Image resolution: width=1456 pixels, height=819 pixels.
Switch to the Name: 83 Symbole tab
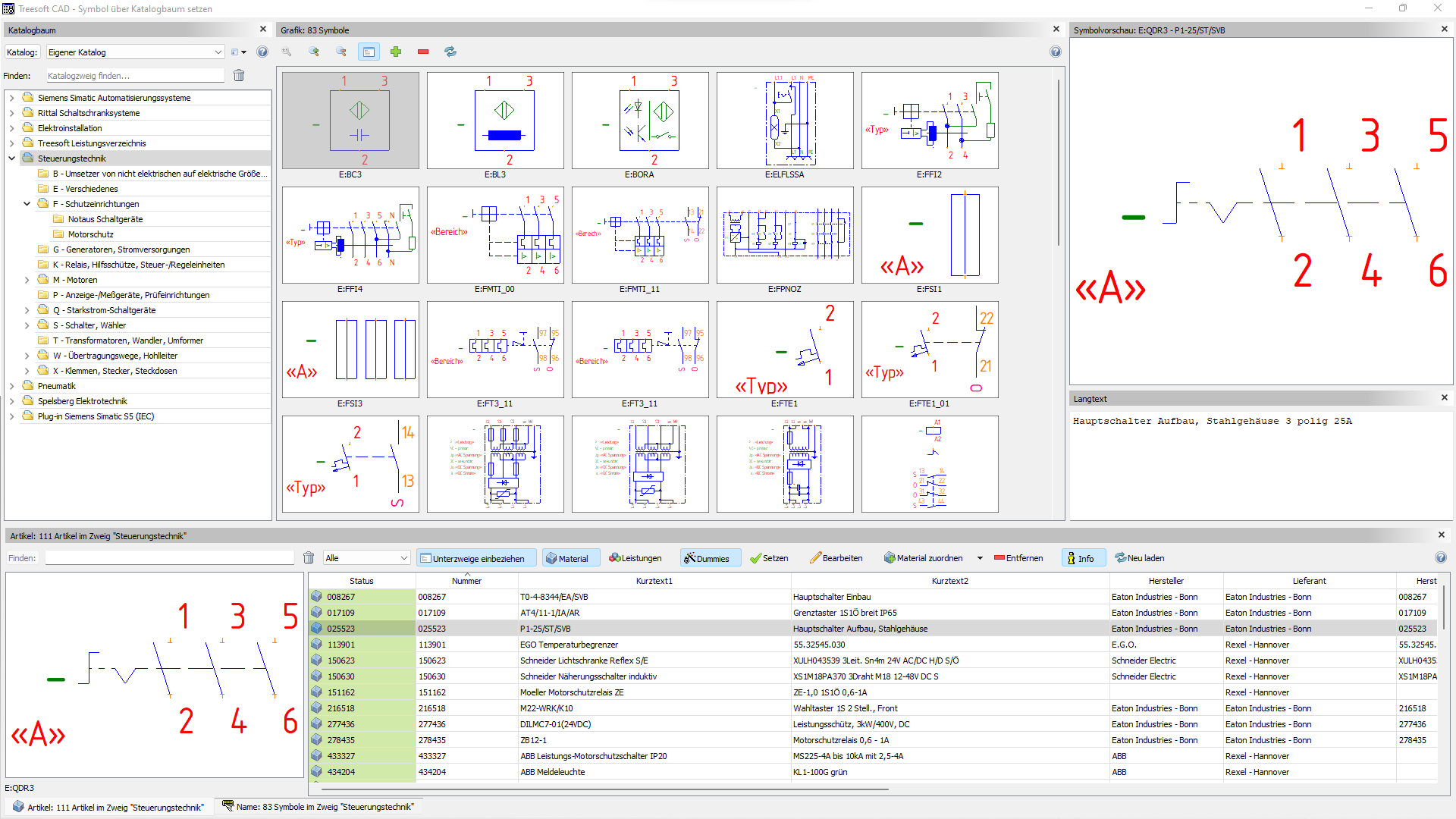(318, 807)
